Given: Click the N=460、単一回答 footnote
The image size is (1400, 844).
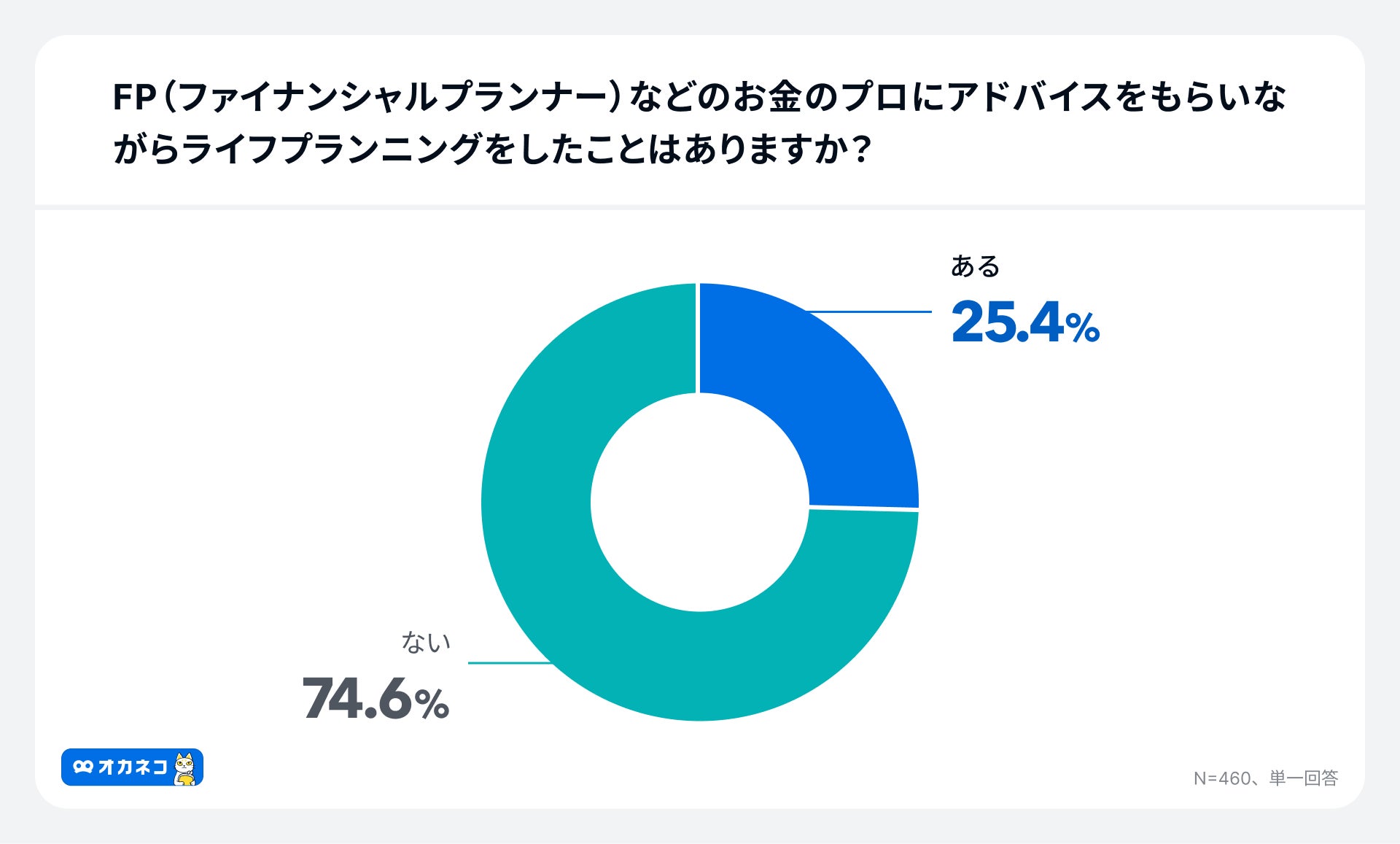Looking at the screenshot, I should (1265, 778).
